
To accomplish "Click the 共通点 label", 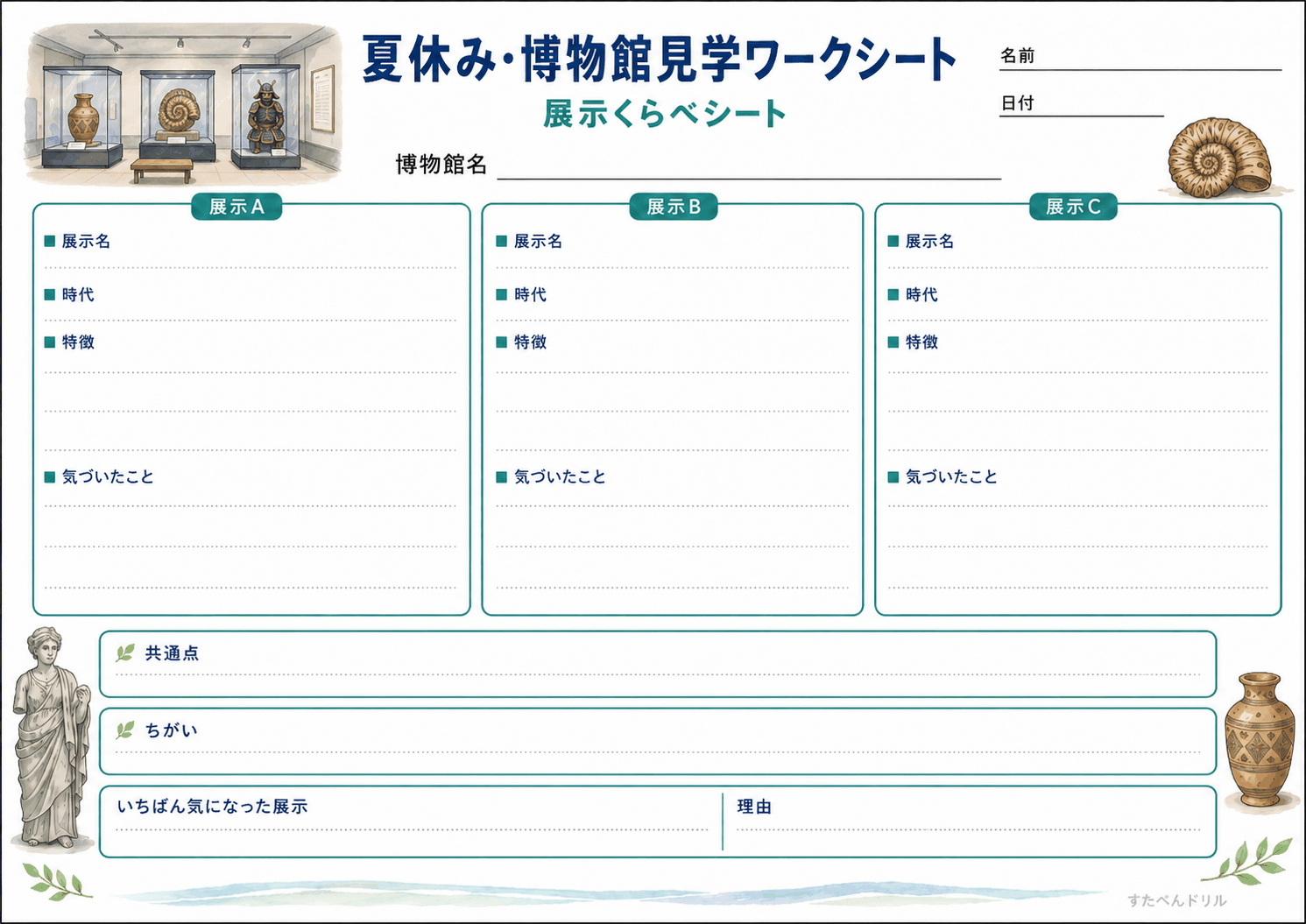I will pyautogui.click(x=172, y=652).
